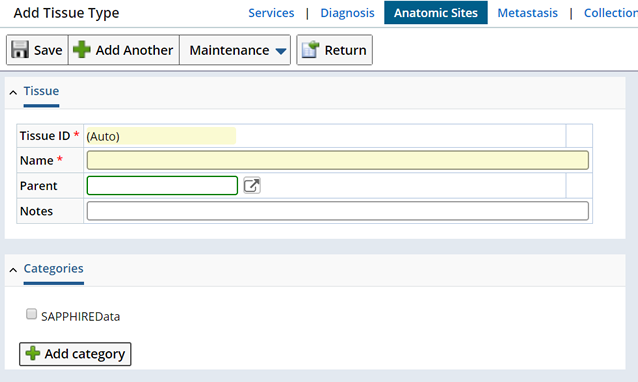Collapse the Categories section chevron
638x382 pixels.
[13, 270]
